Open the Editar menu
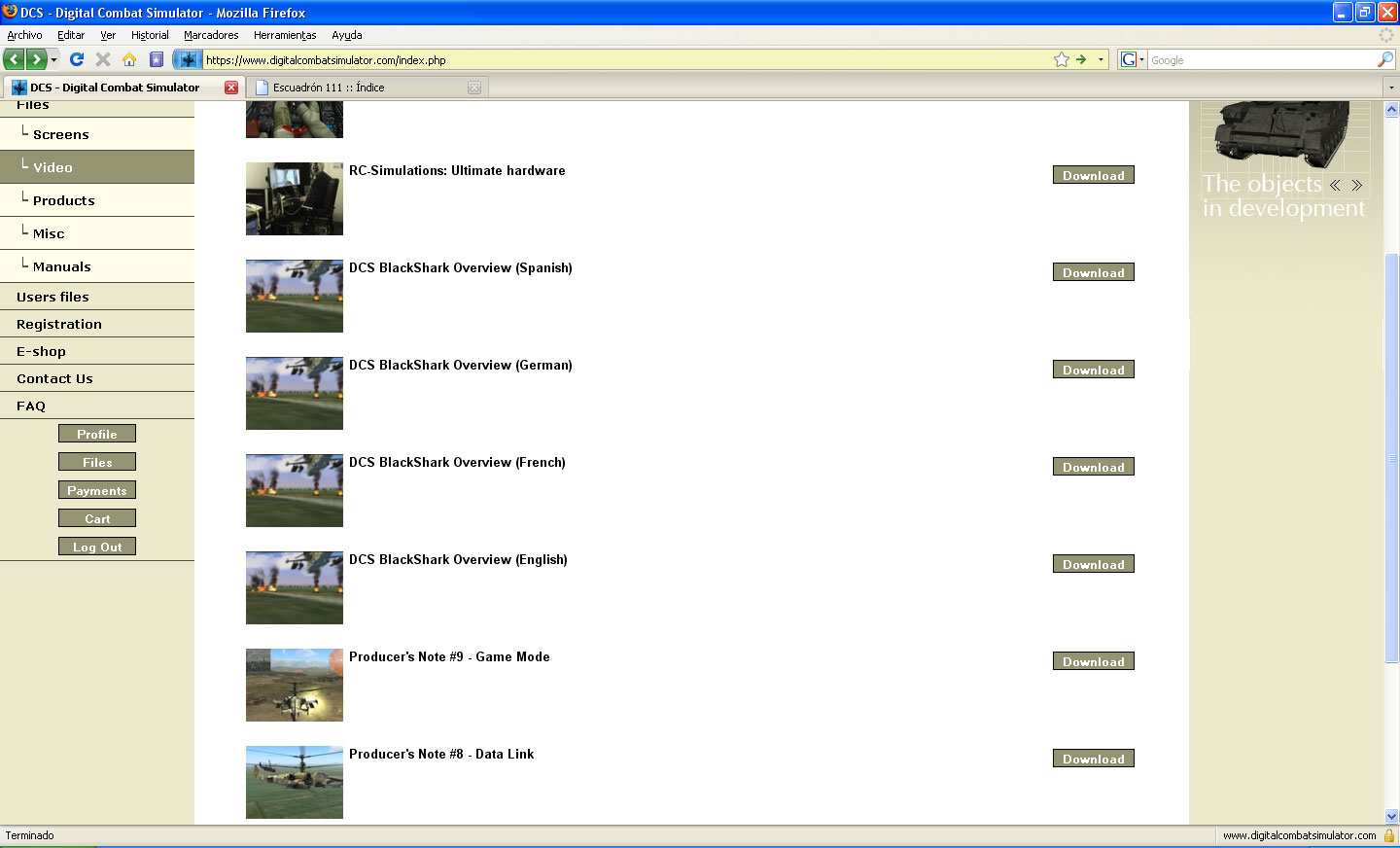Screen dimensions: 1400x848 (71, 35)
